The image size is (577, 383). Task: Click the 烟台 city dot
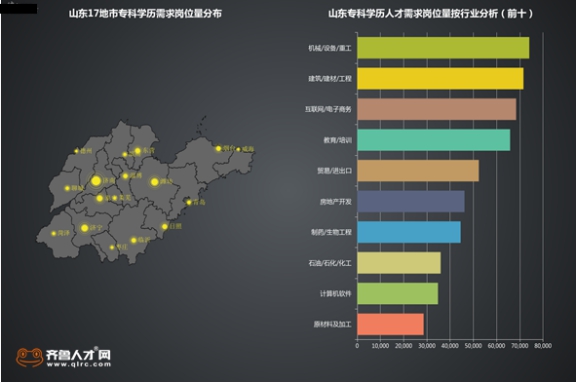click(218, 148)
